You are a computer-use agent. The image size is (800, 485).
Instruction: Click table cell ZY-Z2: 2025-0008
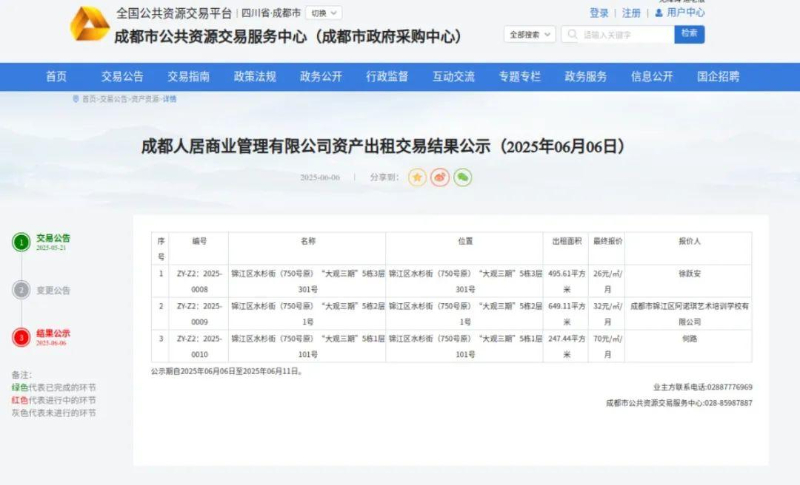pos(199,281)
